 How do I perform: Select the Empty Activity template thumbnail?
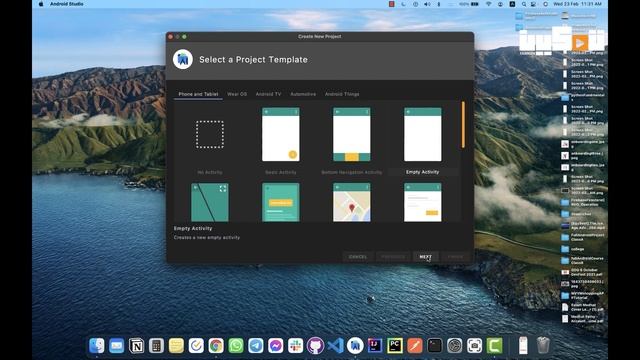pyautogui.click(x=422, y=134)
